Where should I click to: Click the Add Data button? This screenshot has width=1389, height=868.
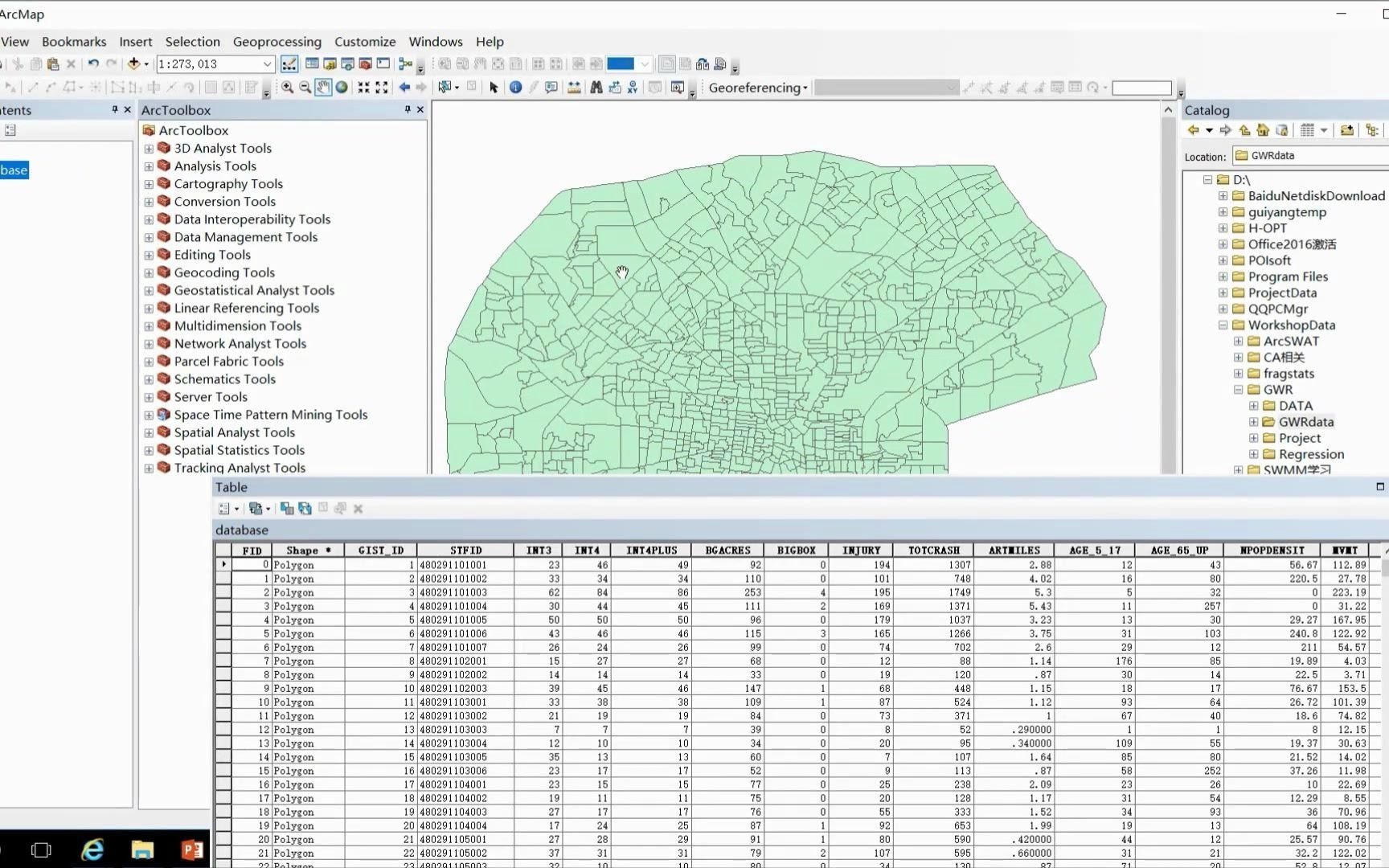(133, 64)
